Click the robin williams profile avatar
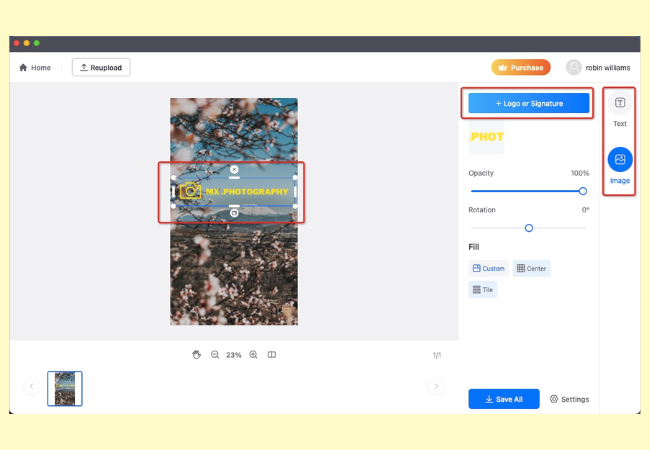The width and height of the screenshot is (650, 450). click(x=573, y=67)
